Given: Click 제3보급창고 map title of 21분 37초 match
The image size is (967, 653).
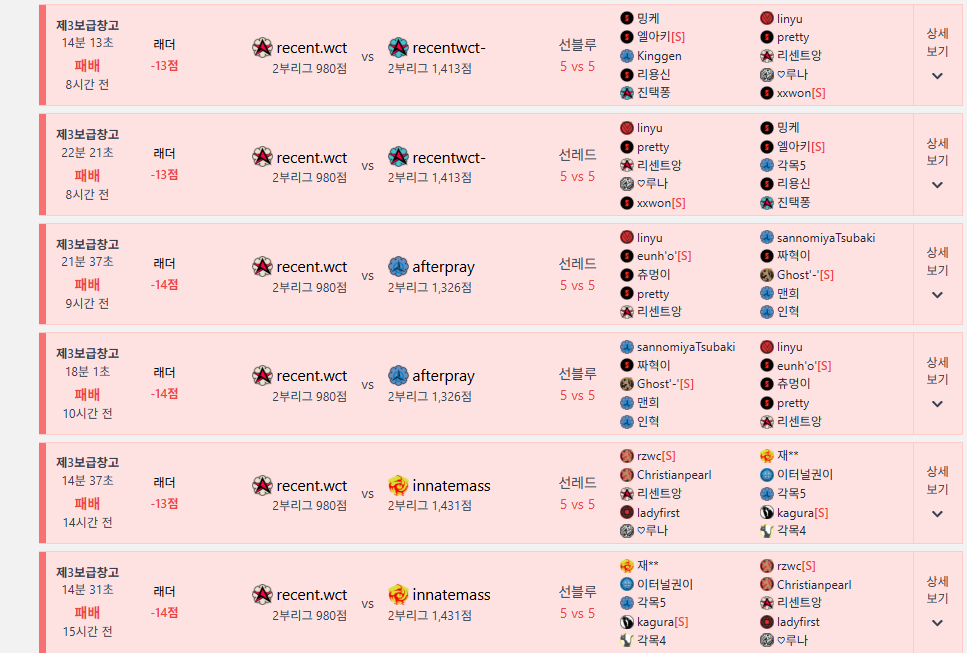Looking at the screenshot, I should point(87,244).
